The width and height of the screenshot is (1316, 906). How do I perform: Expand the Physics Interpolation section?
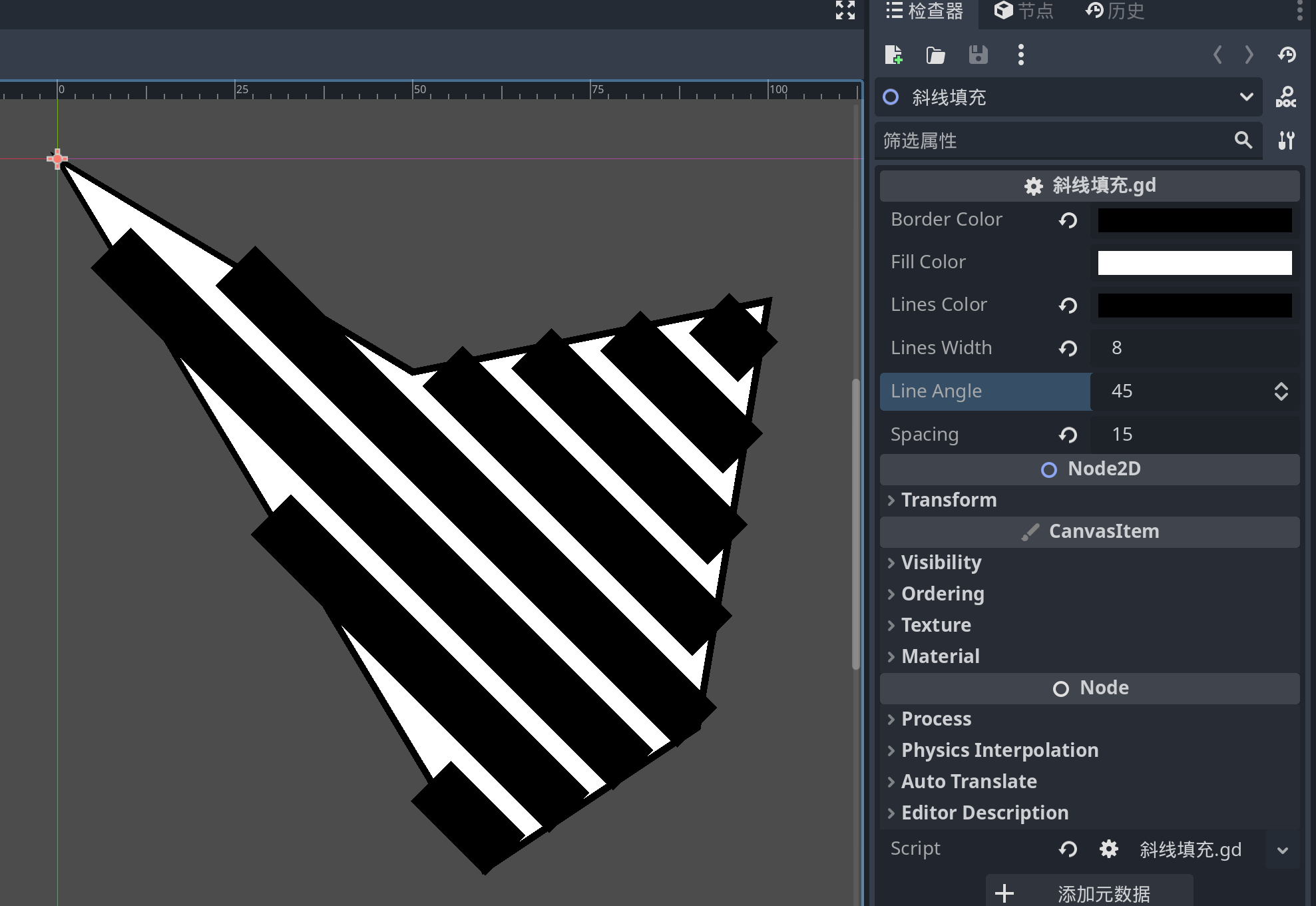[x=1090, y=750]
